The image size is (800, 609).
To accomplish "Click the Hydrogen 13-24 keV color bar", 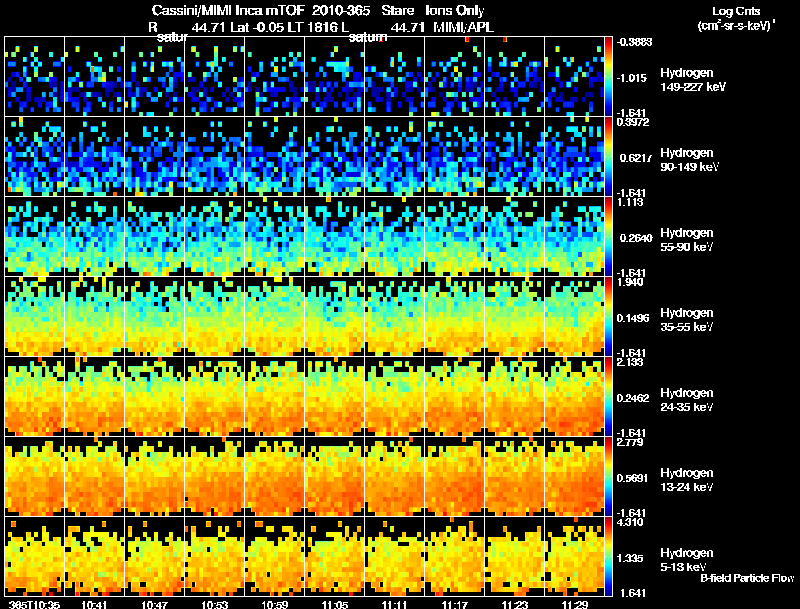I will click(608, 477).
